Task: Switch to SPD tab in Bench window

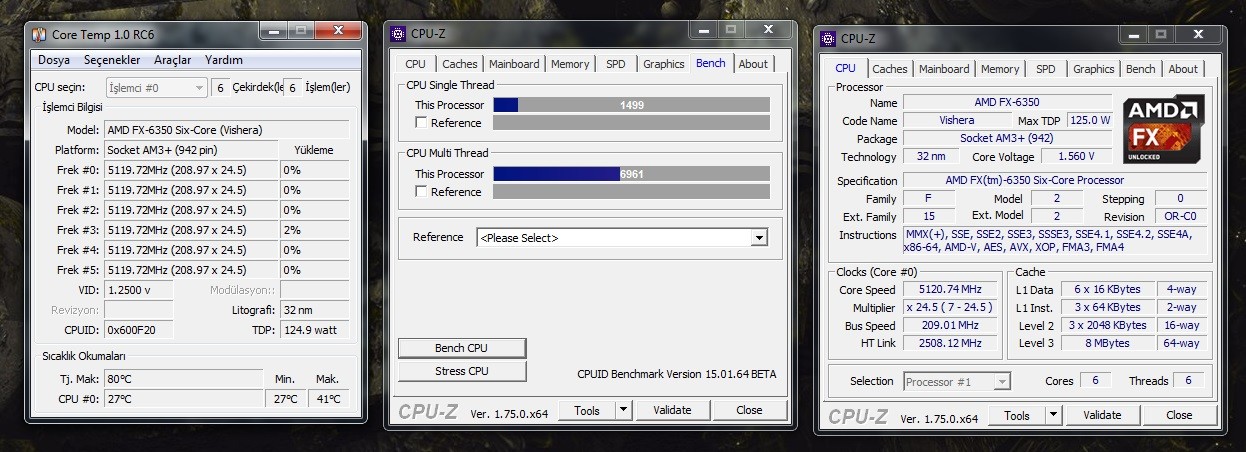Action: tap(616, 64)
